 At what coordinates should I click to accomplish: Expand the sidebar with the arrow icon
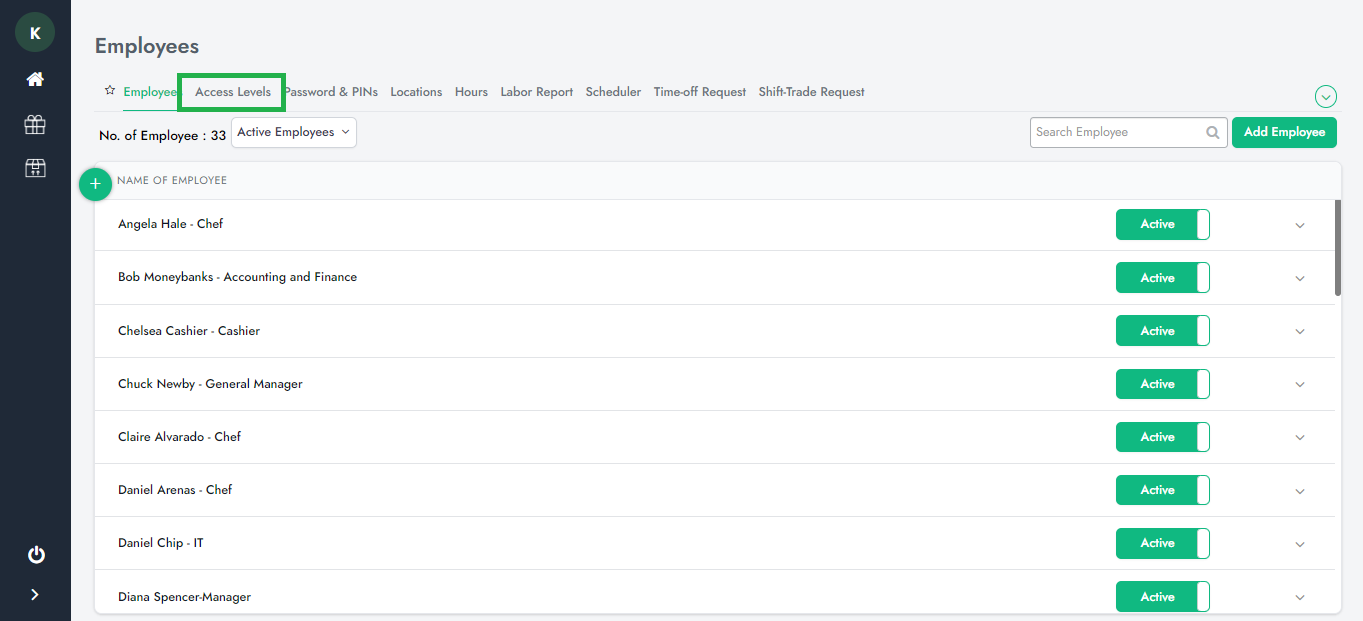point(35,595)
